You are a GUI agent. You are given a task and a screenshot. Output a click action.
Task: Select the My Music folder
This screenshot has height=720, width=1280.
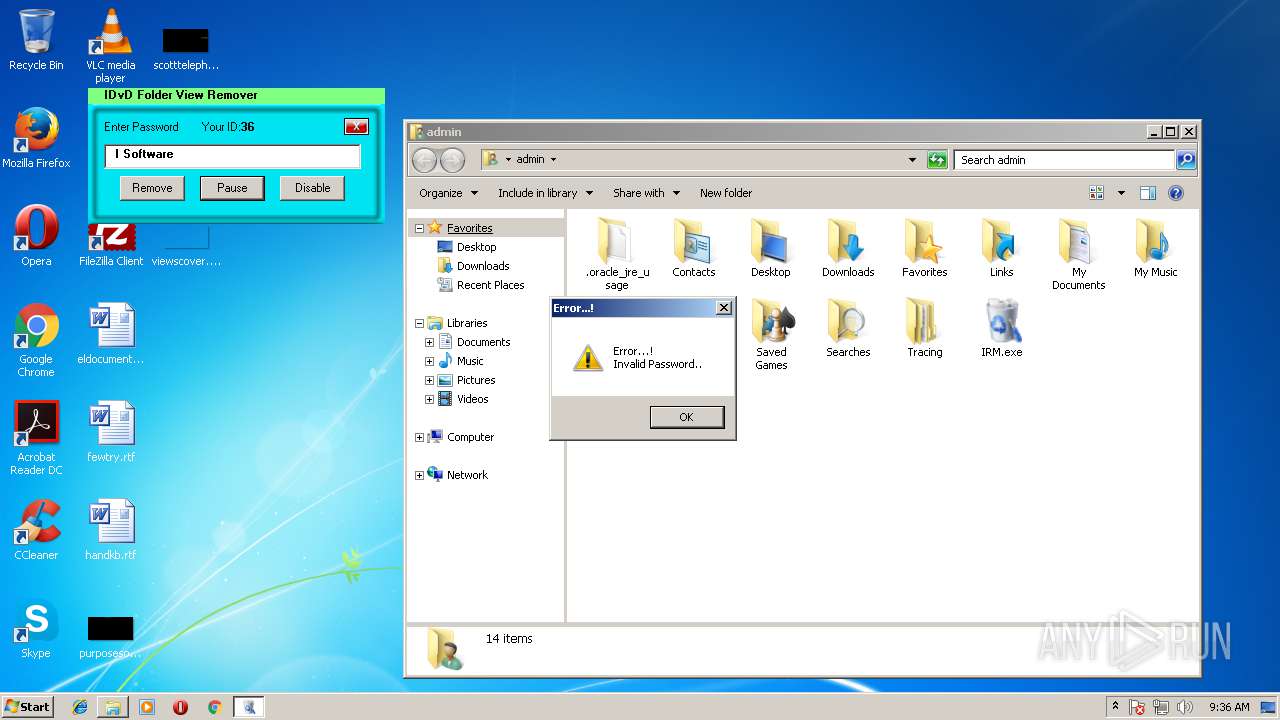[1156, 248]
